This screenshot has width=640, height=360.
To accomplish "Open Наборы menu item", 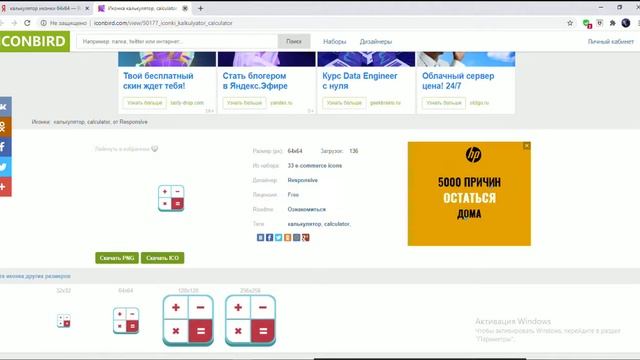I will (x=335, y=42).
